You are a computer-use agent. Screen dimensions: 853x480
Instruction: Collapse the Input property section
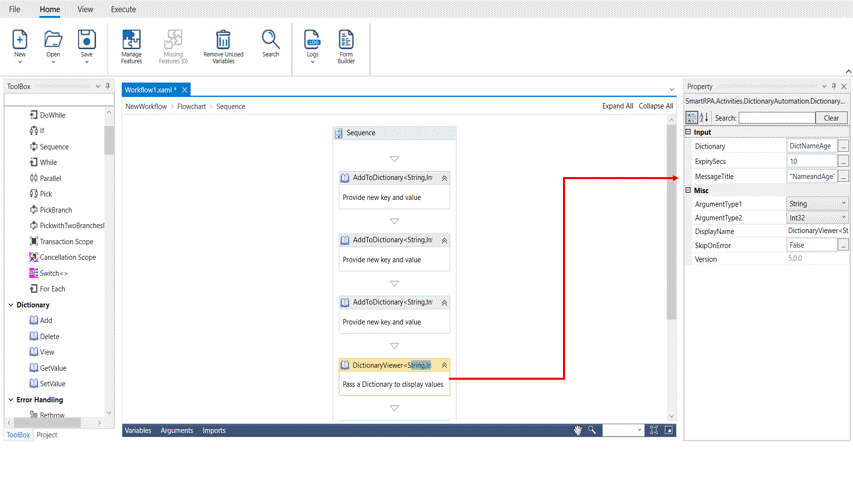tap(688, 132)
